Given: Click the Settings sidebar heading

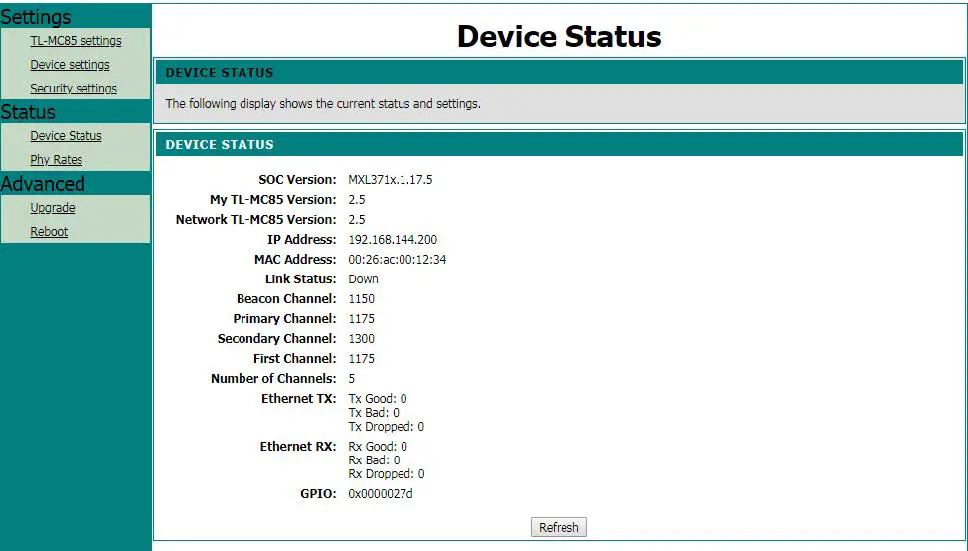Looking at the screenshot, I should point(36,17).
